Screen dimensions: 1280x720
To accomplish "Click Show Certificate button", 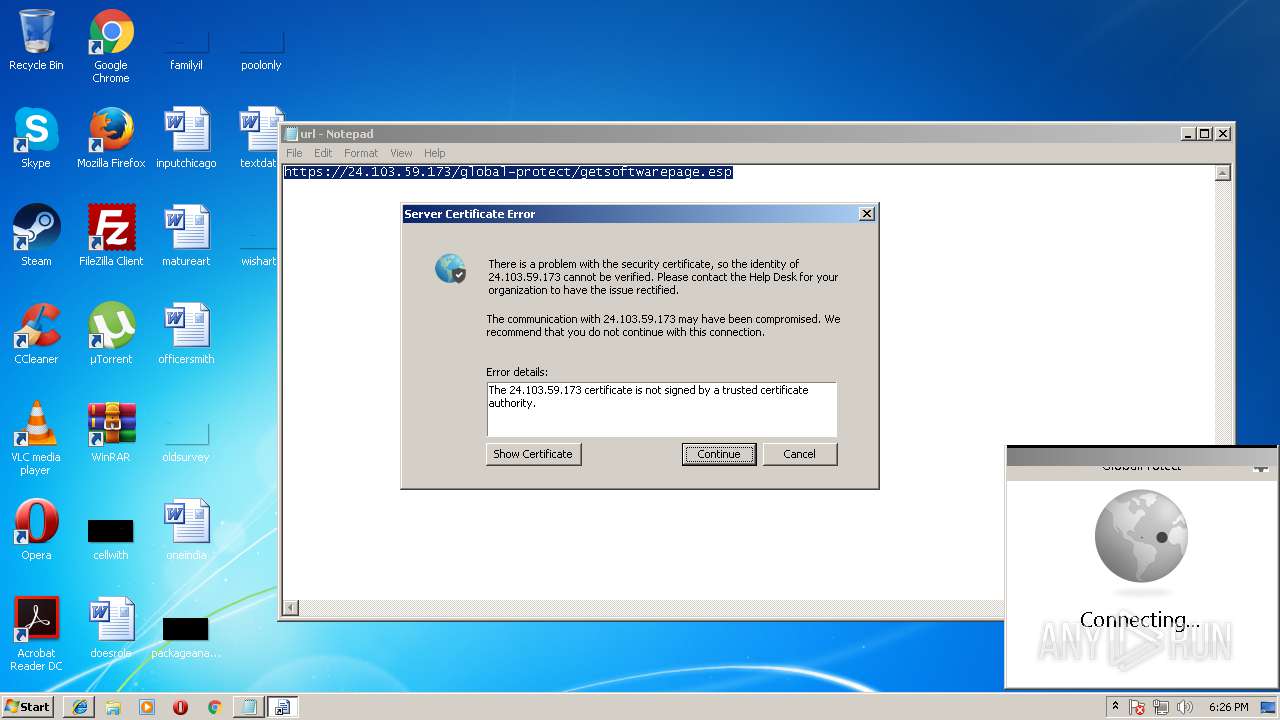I will coord(533,454).
